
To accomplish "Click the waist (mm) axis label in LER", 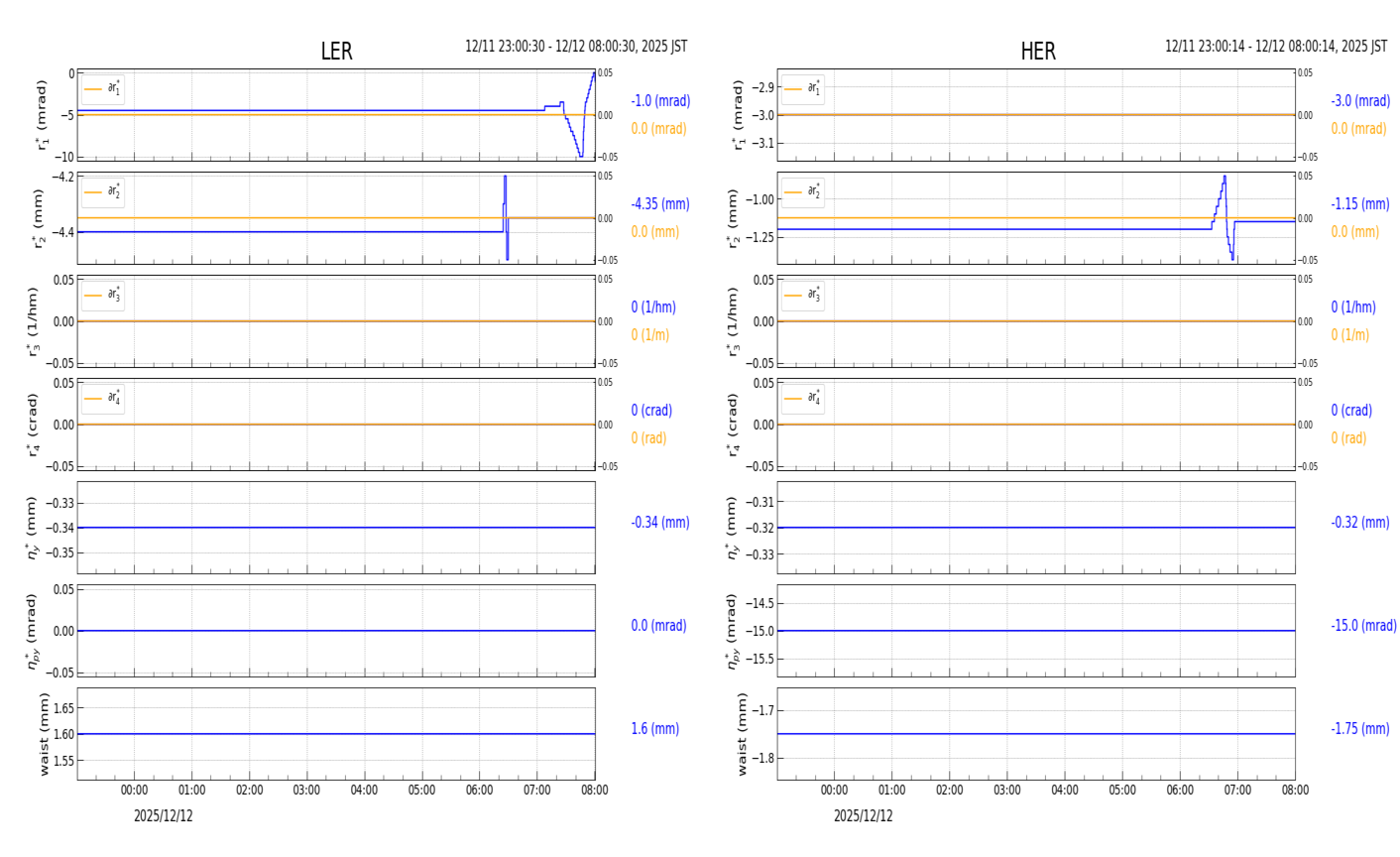I will [x=44, y=734].
